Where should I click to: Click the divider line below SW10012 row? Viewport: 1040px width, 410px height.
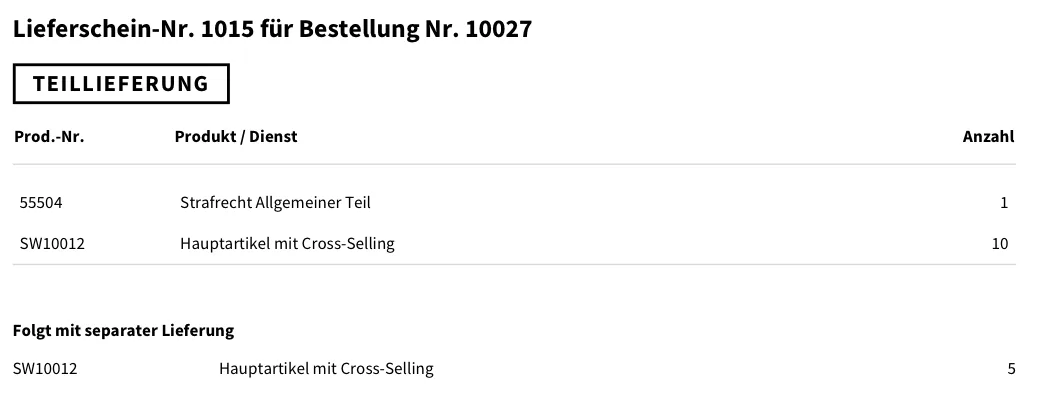coord(514,265)
